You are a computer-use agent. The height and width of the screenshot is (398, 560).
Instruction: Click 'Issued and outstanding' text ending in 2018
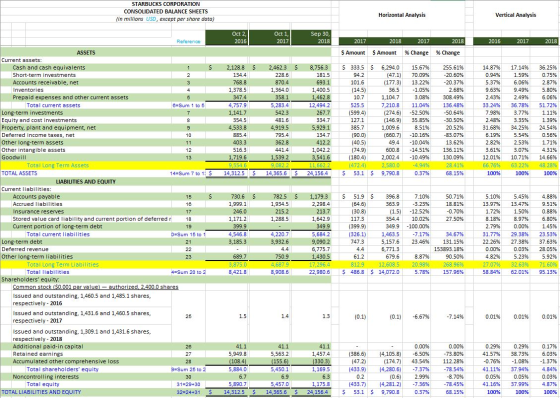pyautogui.click(x=82, y=335)
